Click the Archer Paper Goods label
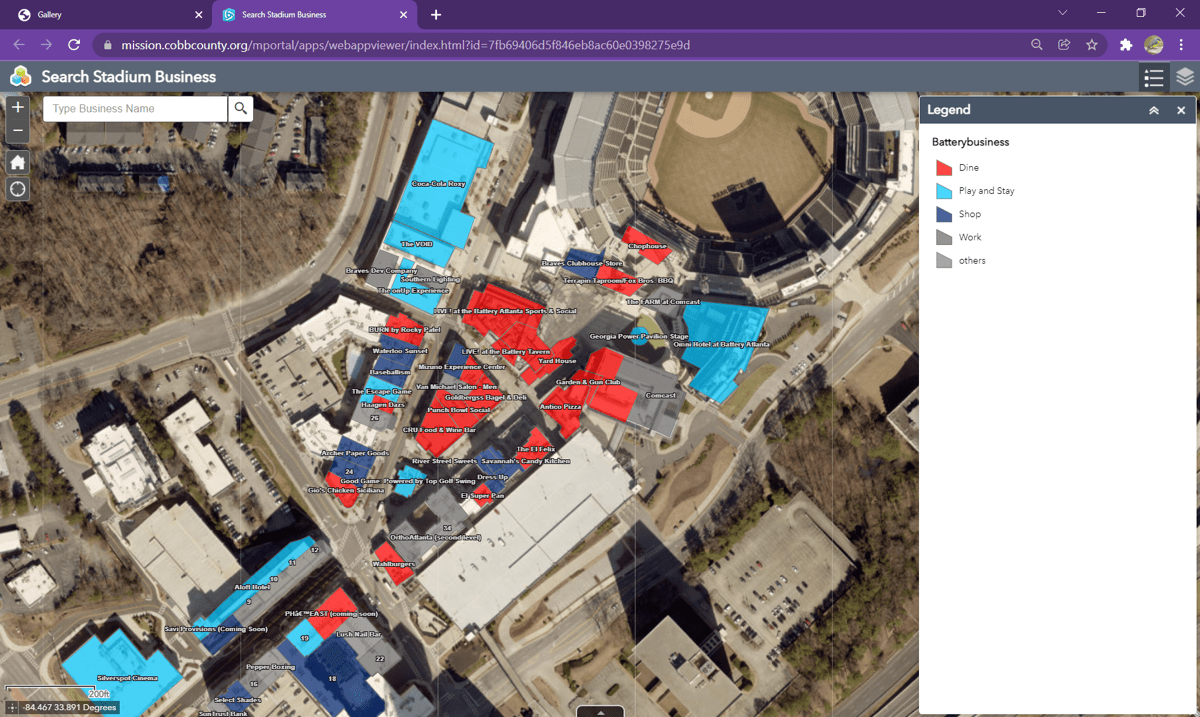The image size is (1200, 717). pos(355,453)
